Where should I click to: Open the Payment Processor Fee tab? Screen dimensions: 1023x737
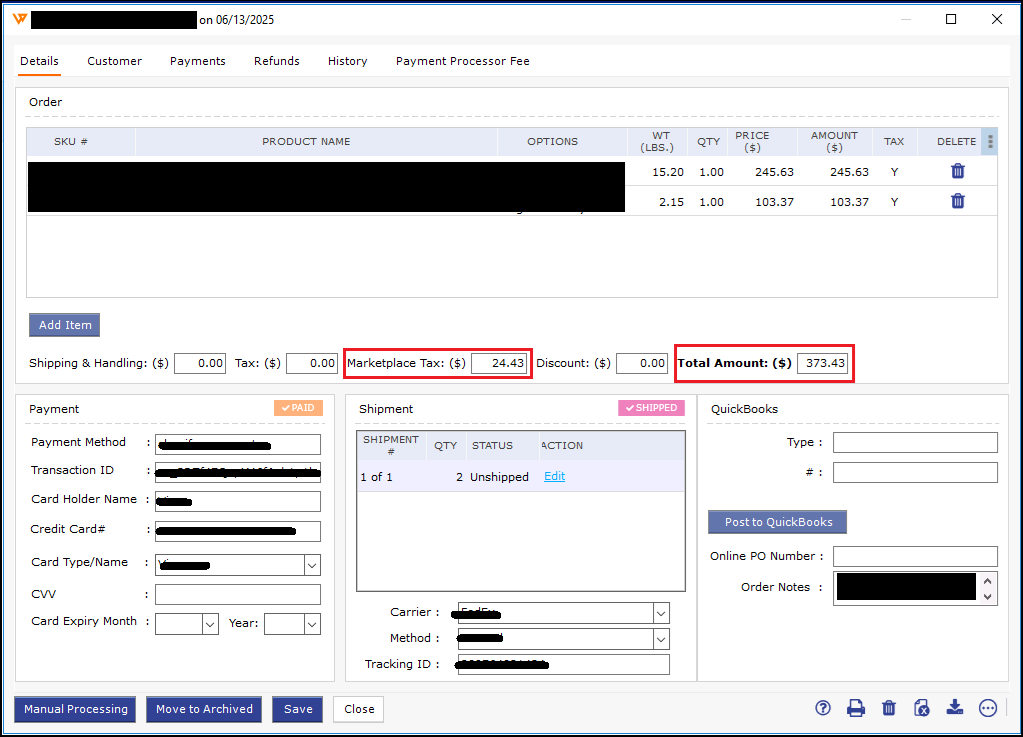click(462, 61)
